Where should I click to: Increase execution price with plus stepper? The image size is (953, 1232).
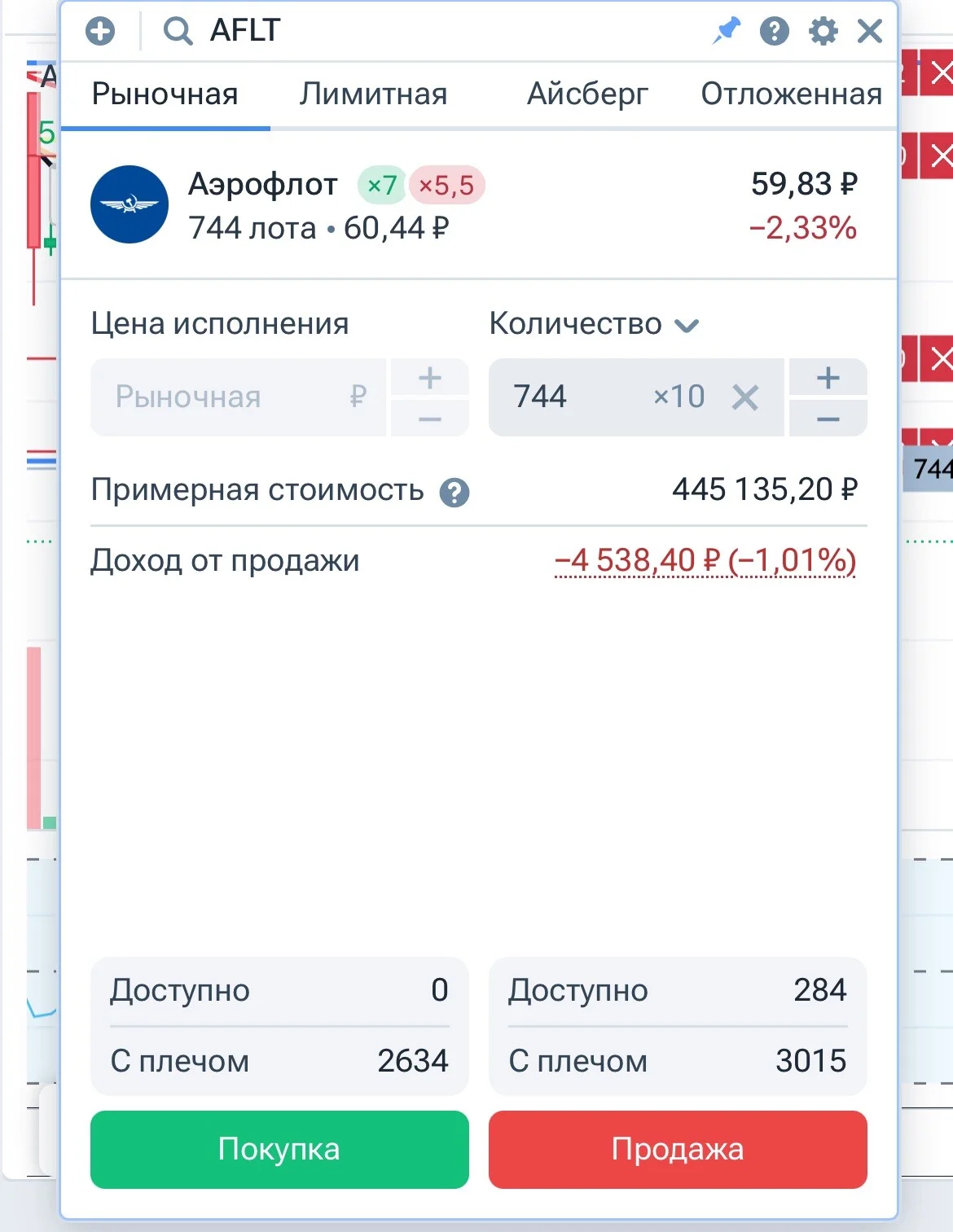(430, 377)
